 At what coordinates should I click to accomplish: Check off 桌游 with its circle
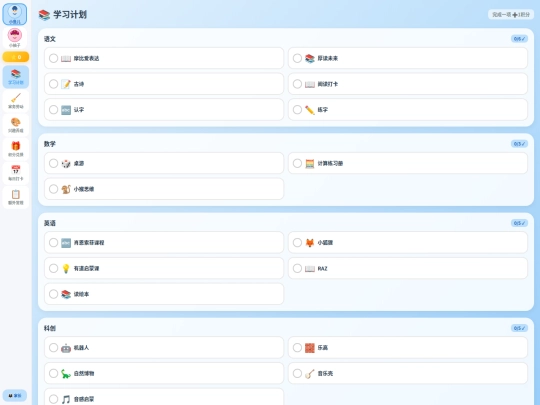[x=53, y=163]
